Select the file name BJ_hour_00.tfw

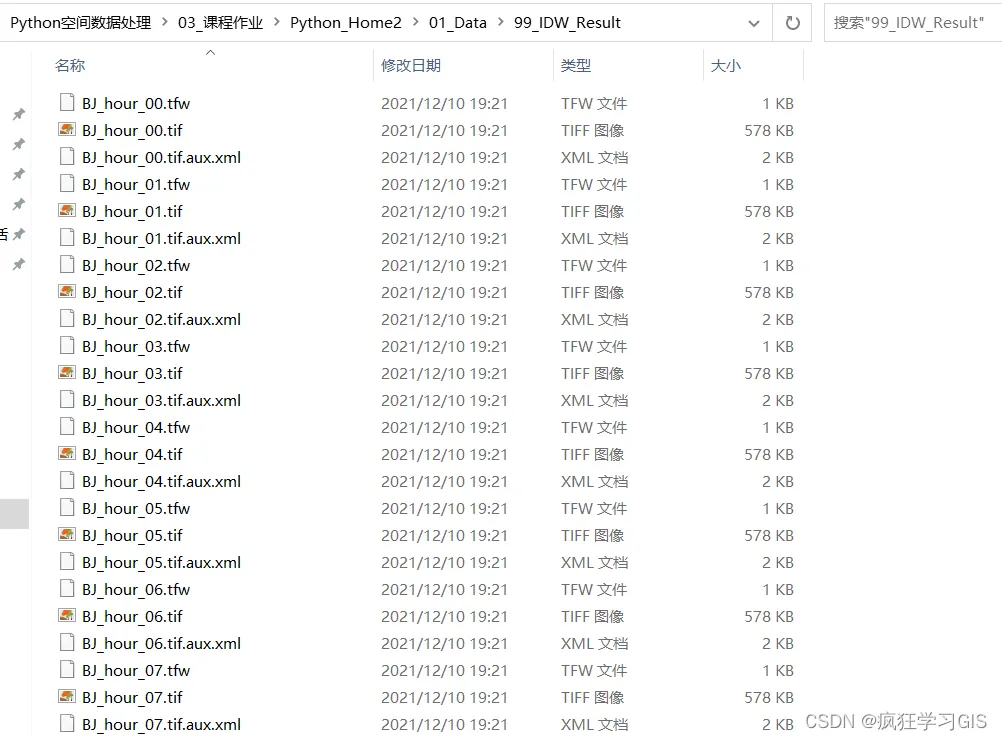click(x=135, y=104)
